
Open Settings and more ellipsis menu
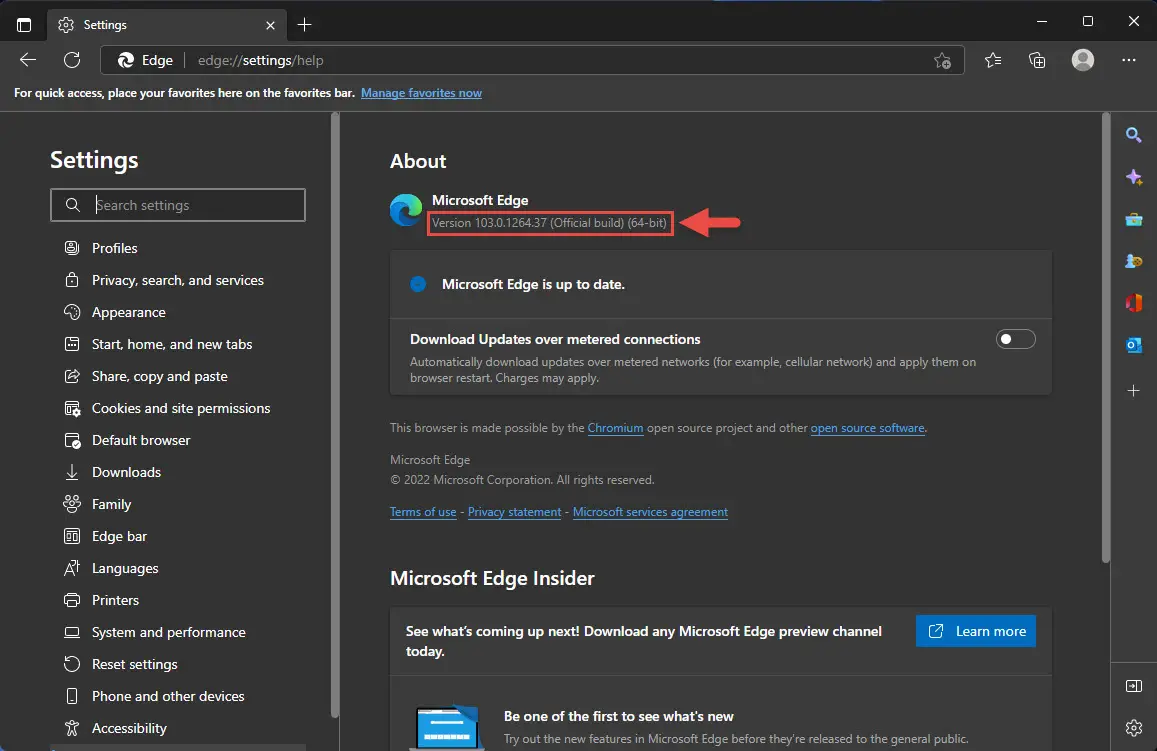(x=1128, y=60)
